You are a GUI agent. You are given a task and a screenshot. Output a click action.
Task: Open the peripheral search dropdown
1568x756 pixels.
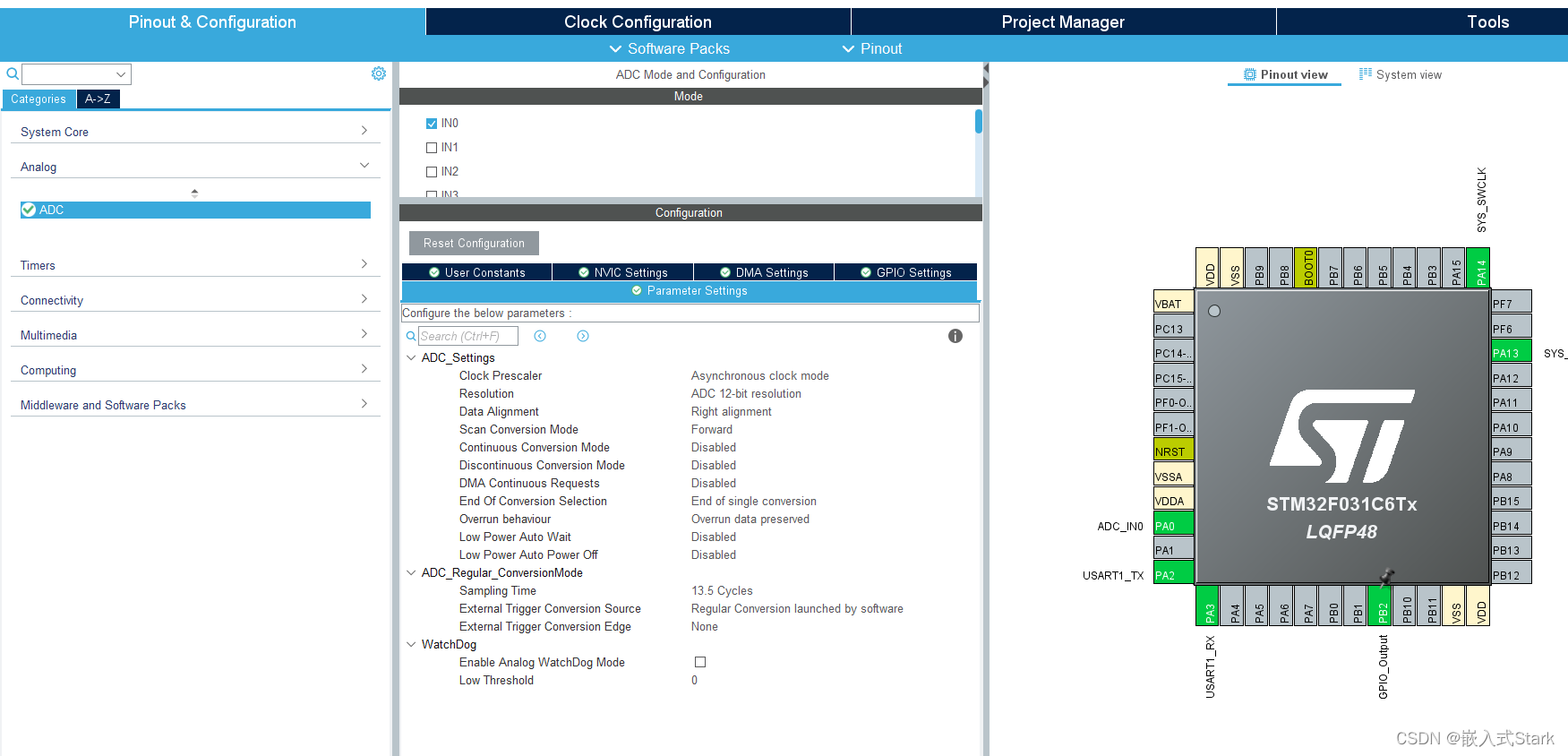tap(121, 74)
